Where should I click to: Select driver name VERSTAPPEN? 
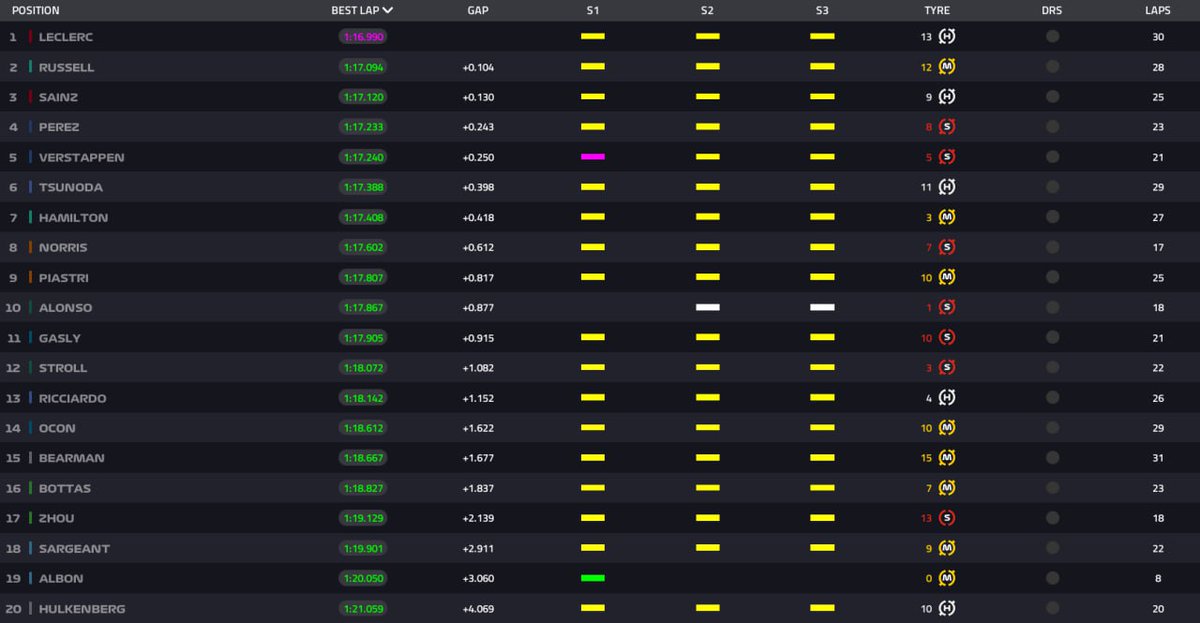(x=82, y=157)
